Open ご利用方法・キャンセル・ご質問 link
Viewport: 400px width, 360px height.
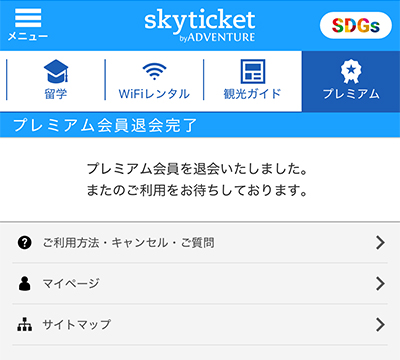click(128, 243)
